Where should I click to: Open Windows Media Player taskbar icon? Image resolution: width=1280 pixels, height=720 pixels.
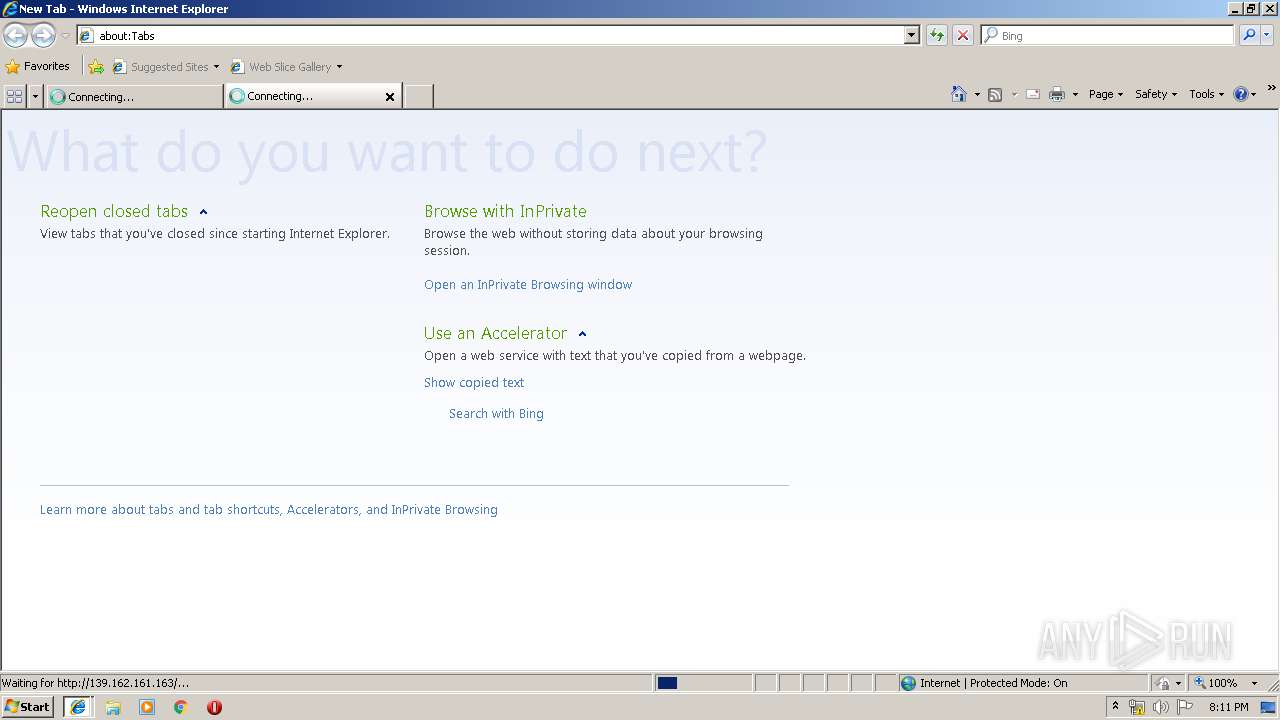point(147,707)
